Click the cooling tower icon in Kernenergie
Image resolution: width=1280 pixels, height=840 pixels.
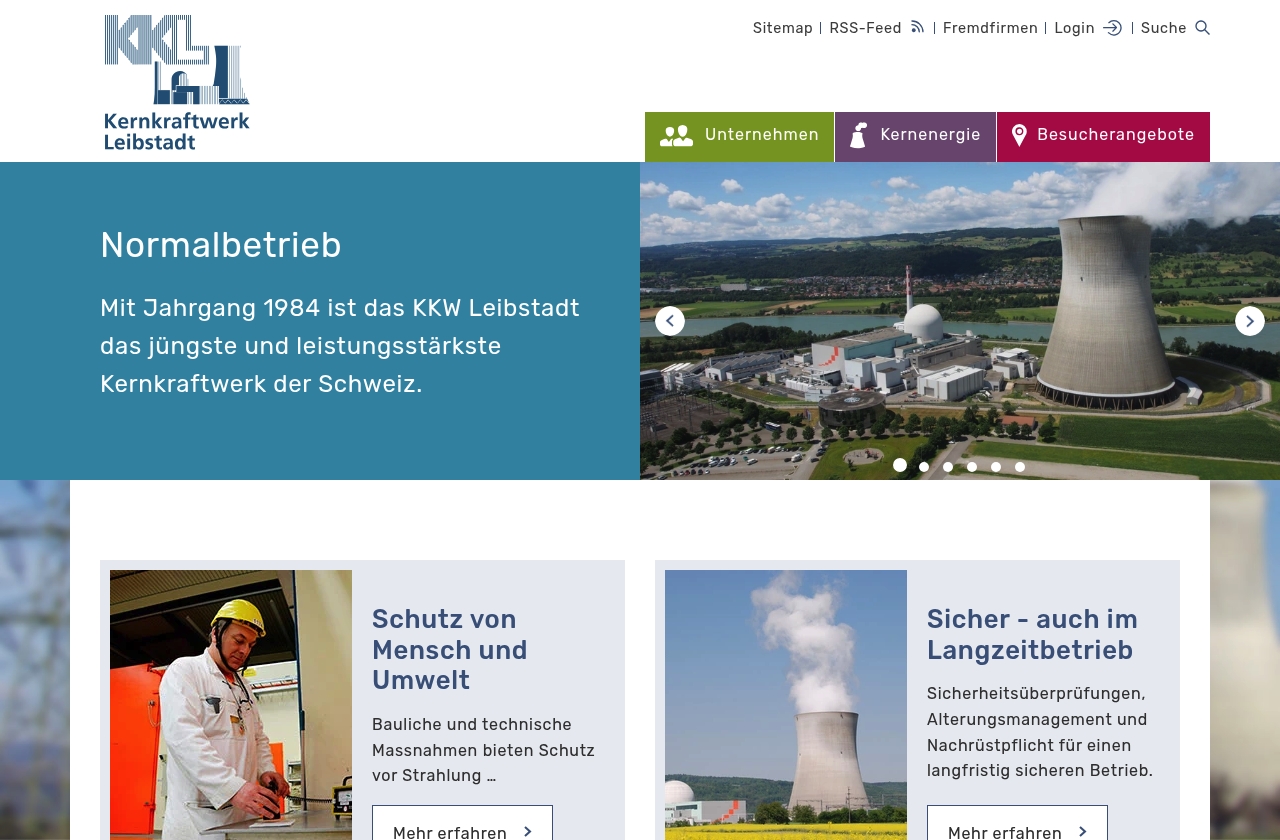(858, 136)
